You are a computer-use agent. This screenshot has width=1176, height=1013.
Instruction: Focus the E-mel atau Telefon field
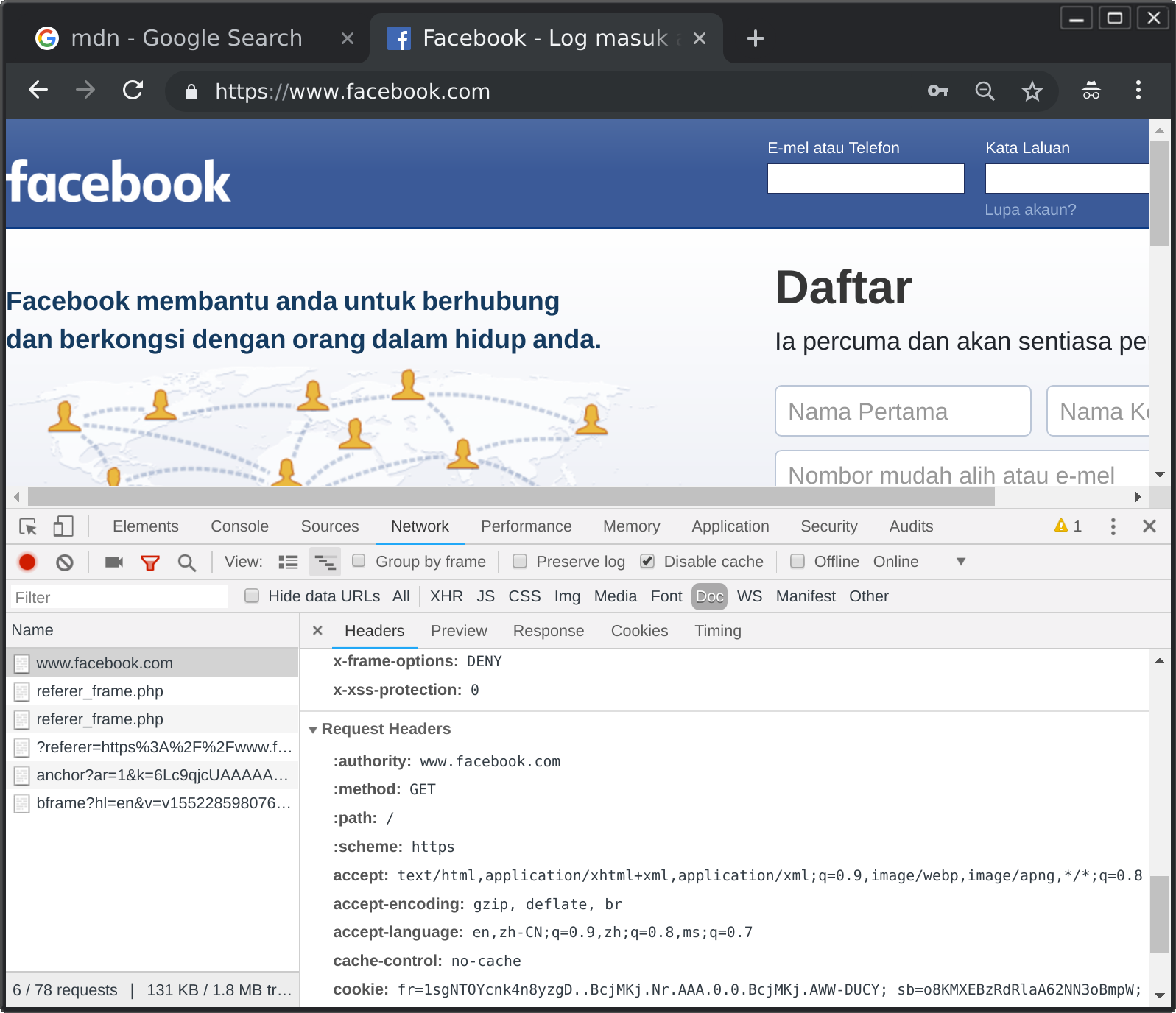[866, 178]
